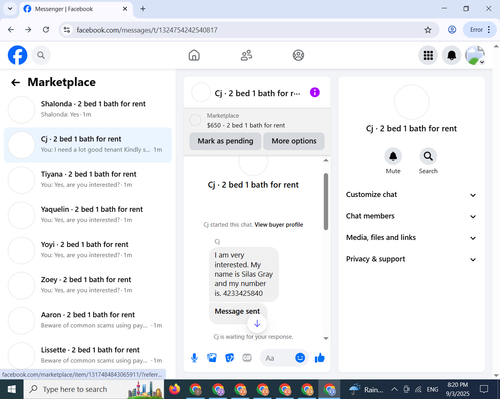Image resolution: width=500 pixels, height=399 pixels.
Task: Open the Windows Start menu
Action: (12, 389)
